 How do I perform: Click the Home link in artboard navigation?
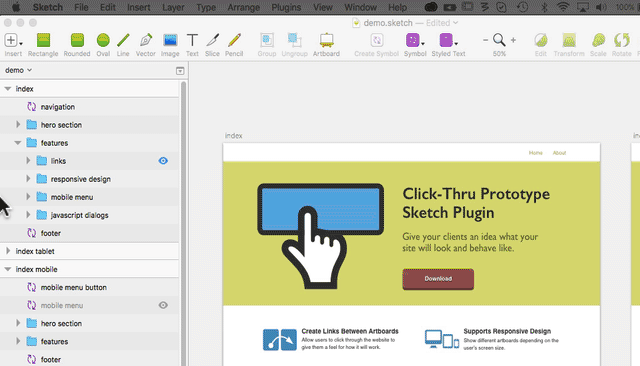536,153
